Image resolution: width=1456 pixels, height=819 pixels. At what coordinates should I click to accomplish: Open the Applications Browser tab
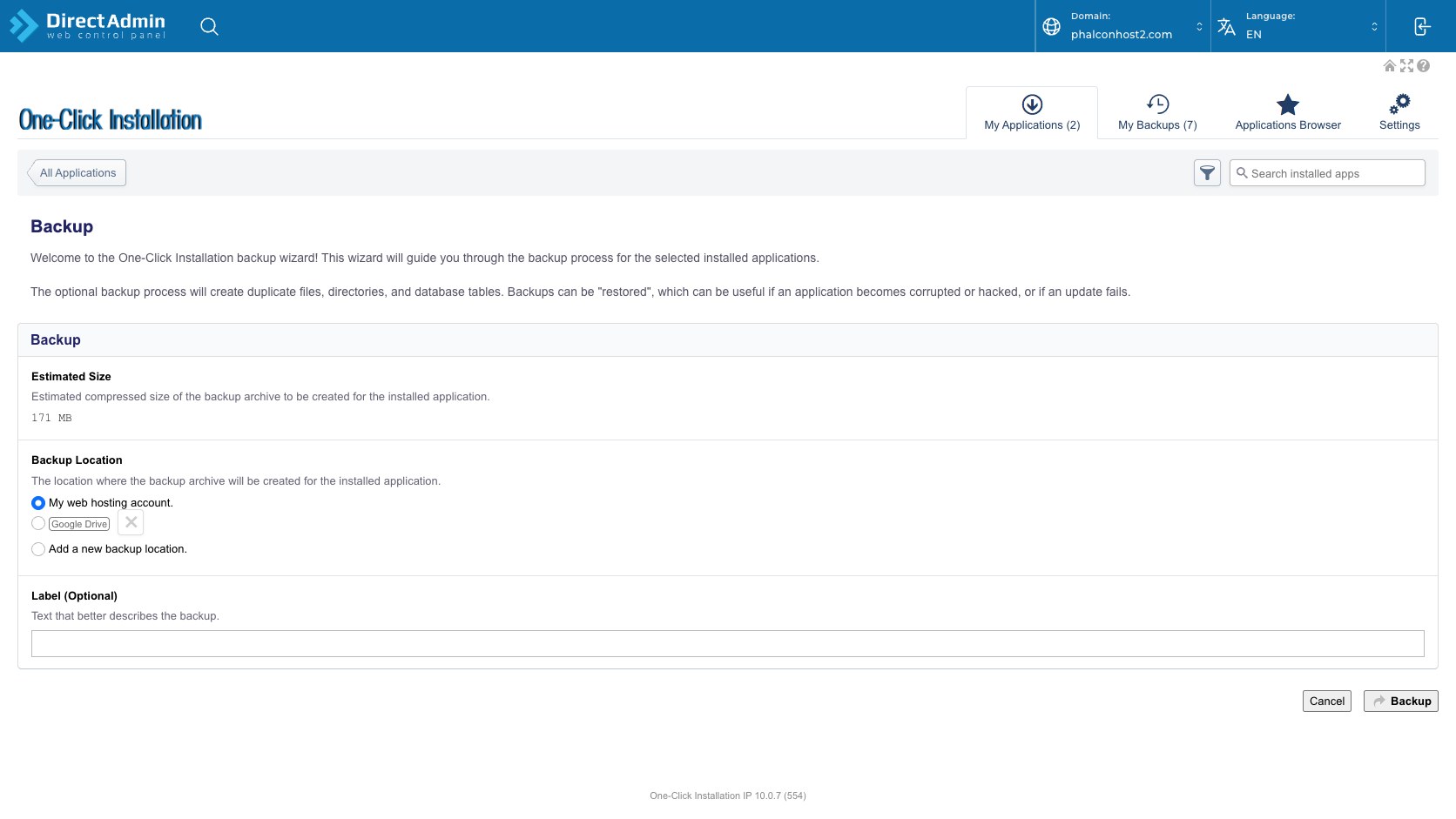(x=1288, y=113)
